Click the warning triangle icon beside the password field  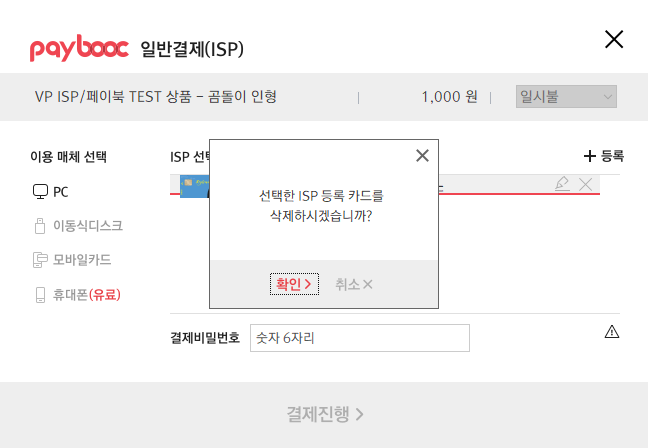click(x=612, y=331)
